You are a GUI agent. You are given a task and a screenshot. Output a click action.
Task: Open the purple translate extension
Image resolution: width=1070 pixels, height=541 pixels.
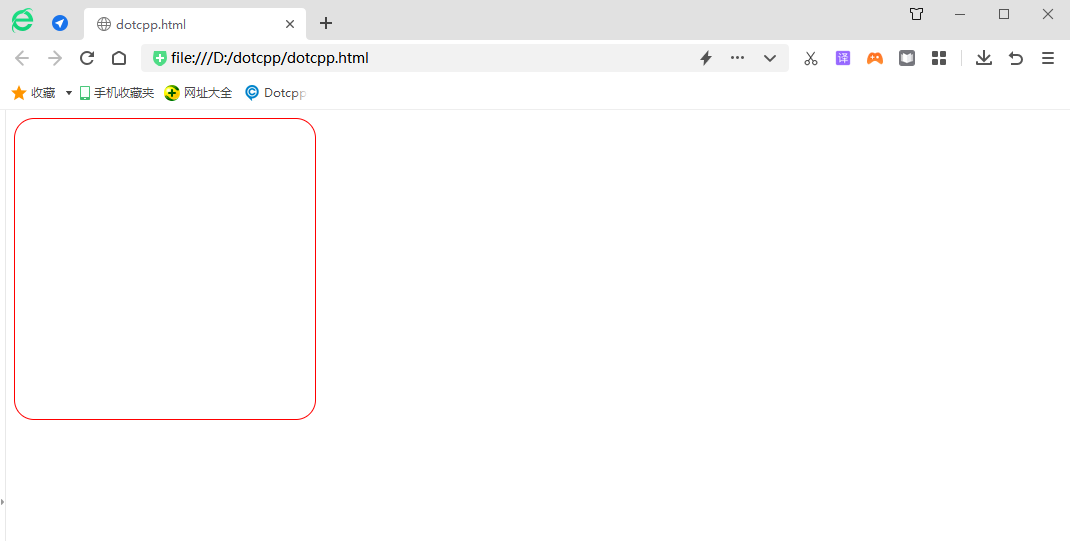(x=843, y=58)
